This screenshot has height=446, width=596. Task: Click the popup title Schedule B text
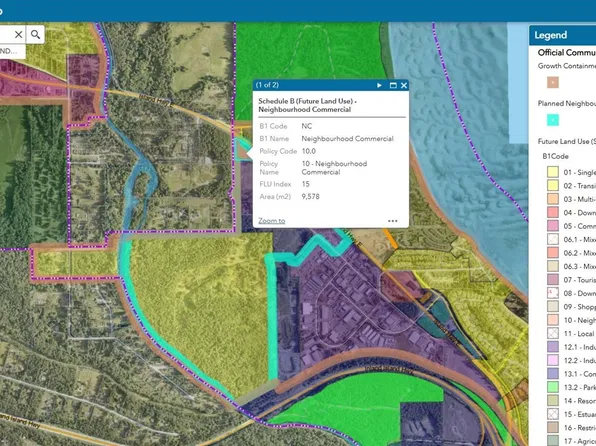tap(308, 105)
